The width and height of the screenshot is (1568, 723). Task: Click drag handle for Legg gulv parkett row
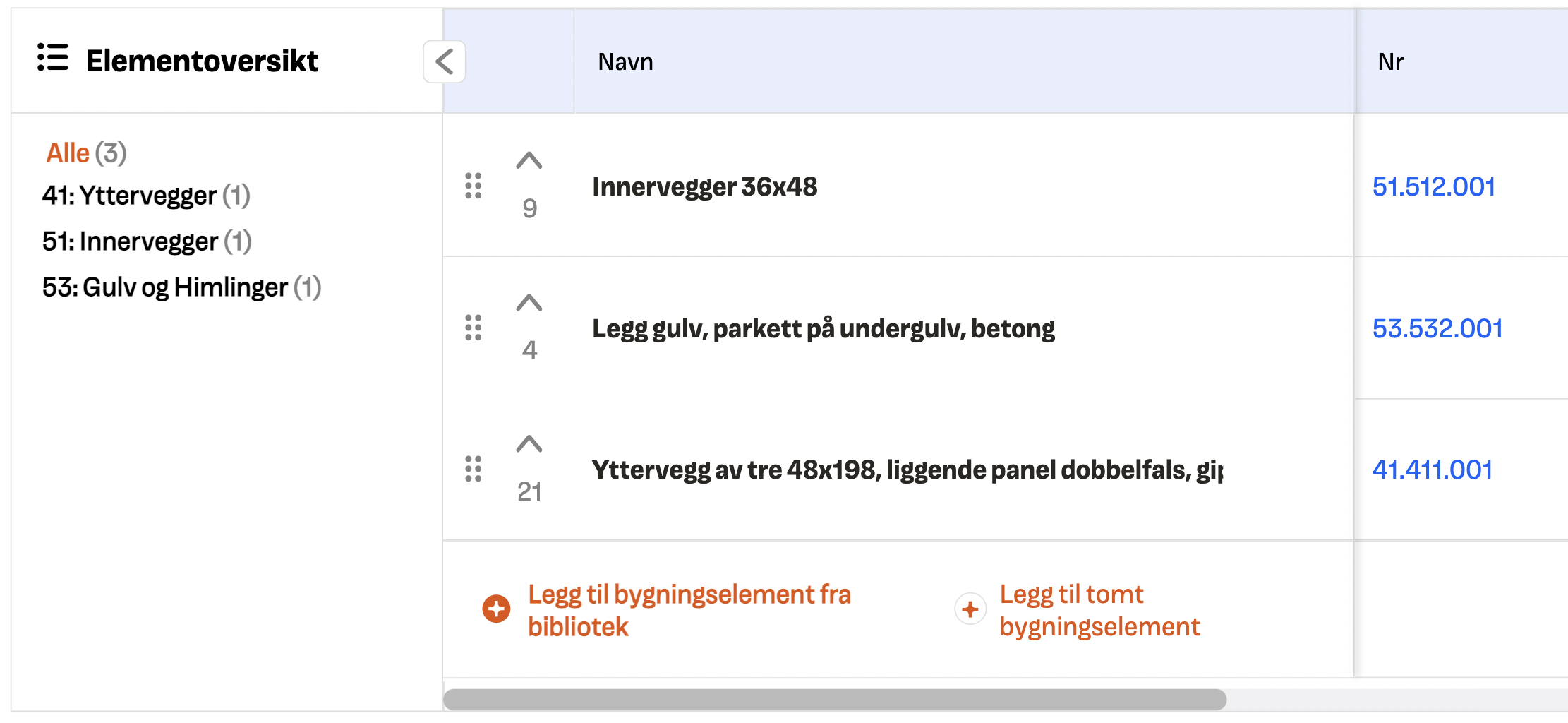[474, 328]
